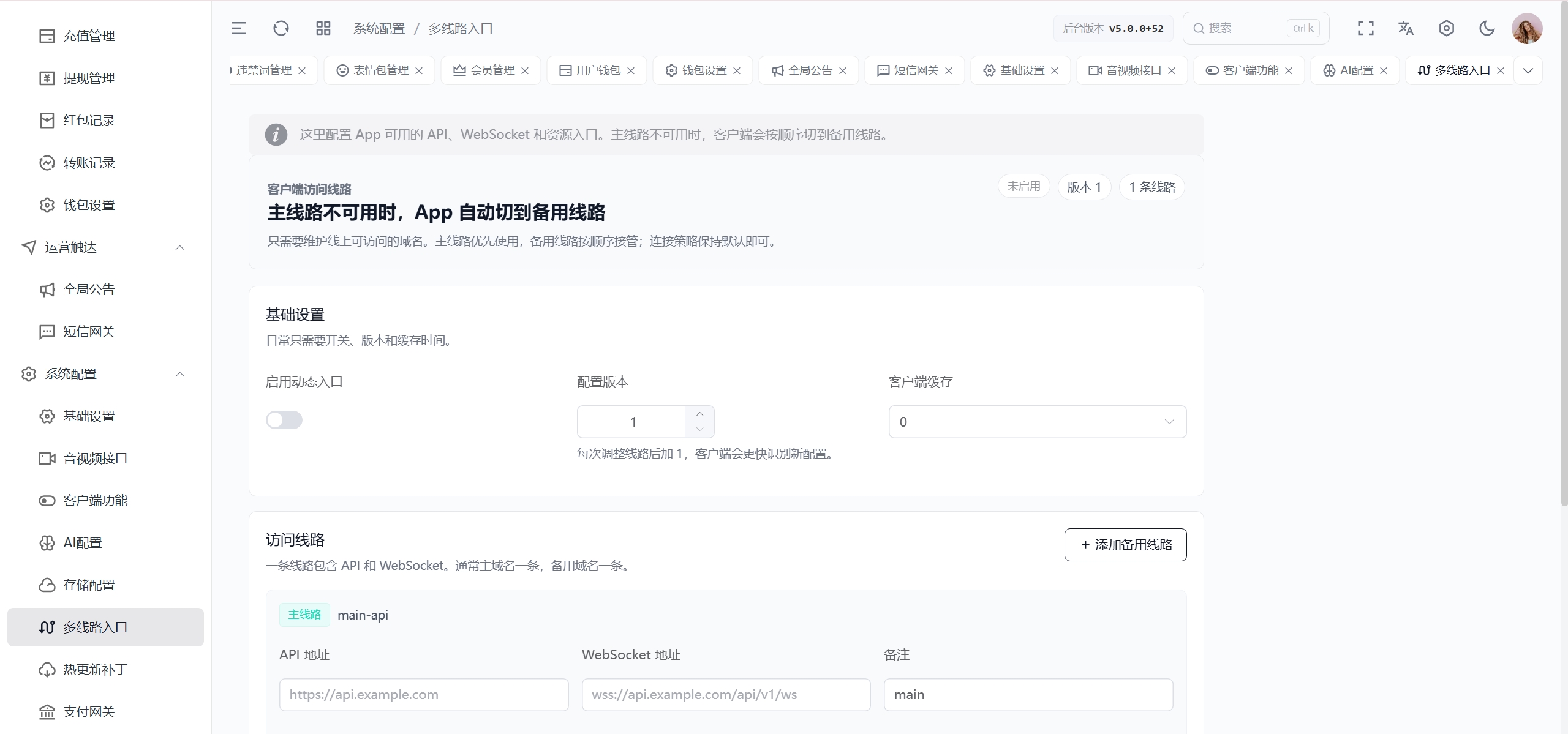1568x734 pixels.
Task: Click the 未启用 status badge
Action: 1024,186
